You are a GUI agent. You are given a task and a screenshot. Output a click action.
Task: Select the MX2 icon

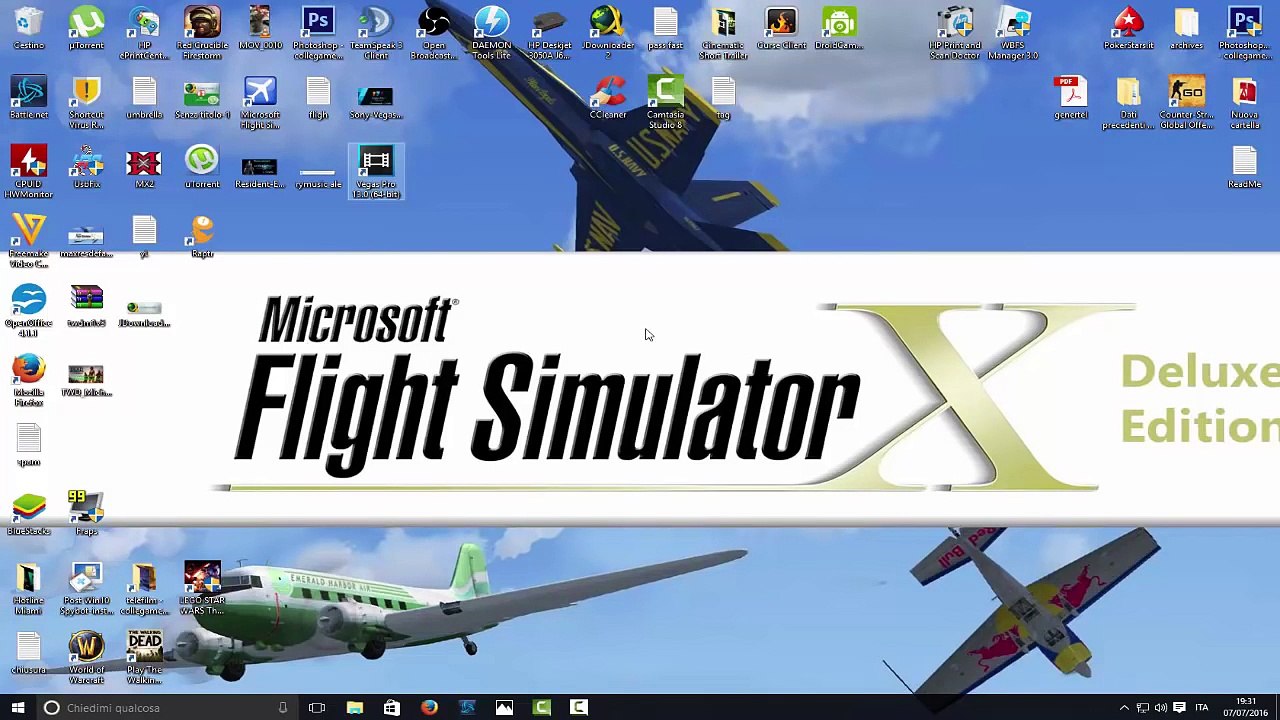point(144,167)
